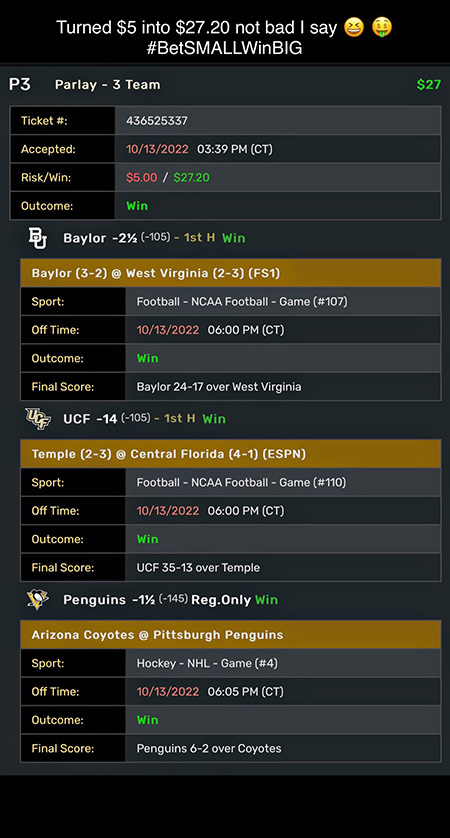
Task: Click the P3 parlay badge
Action: coord(19,84)
